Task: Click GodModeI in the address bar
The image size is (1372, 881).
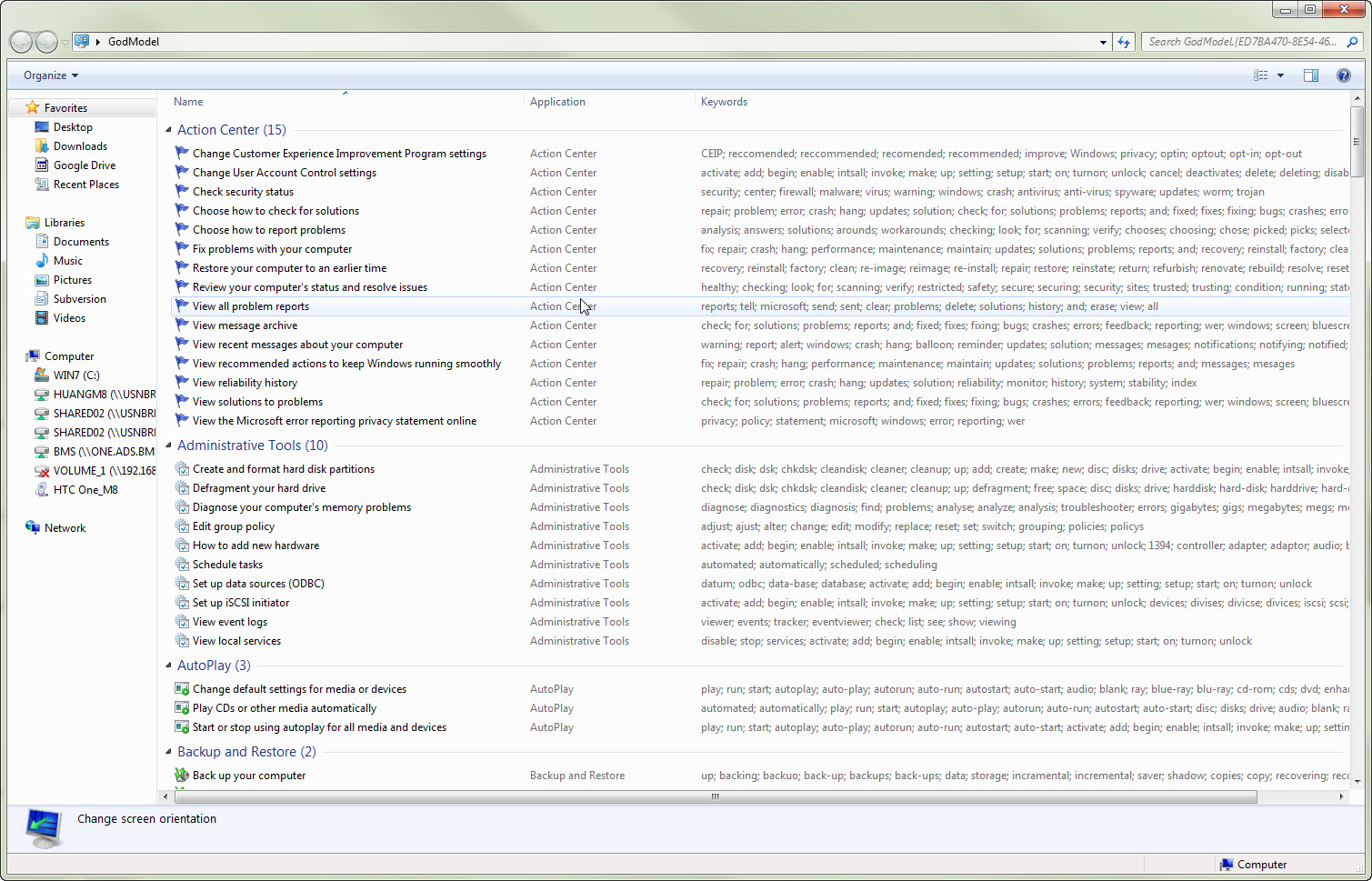Action: (x=134, y=42)
